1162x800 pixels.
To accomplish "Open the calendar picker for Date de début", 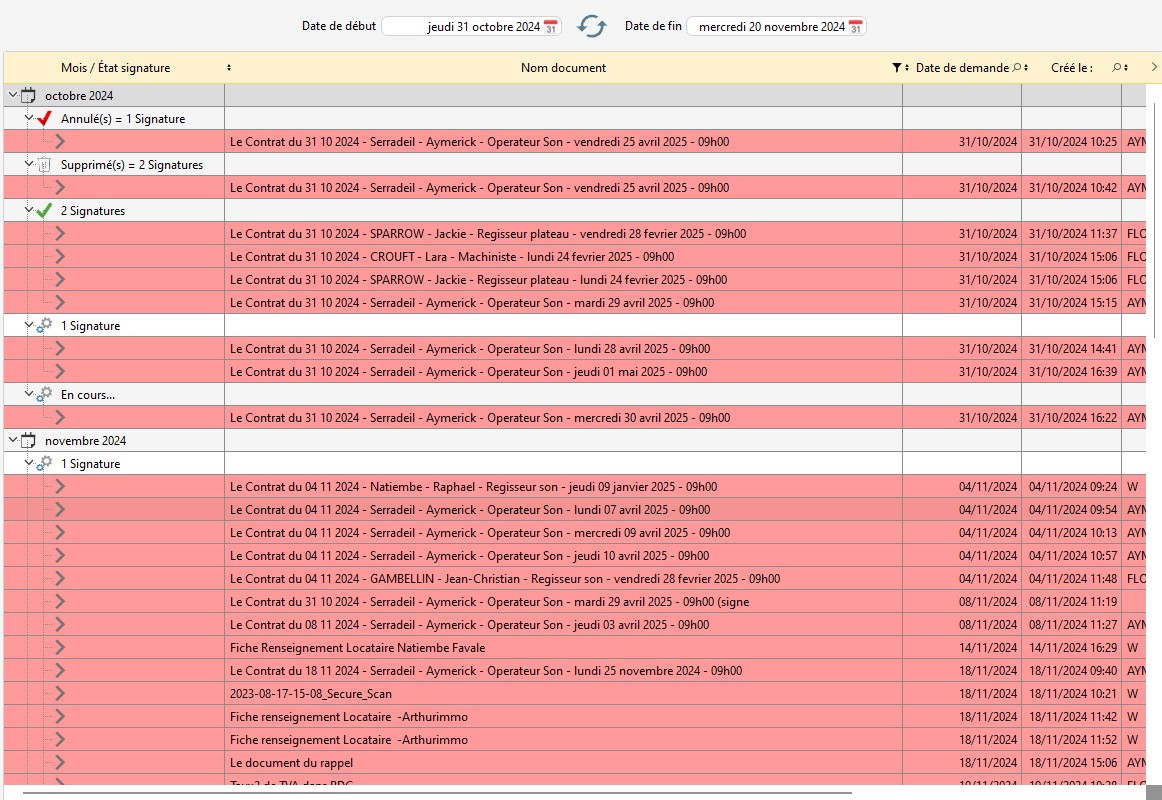I will pyautogui.click(x=551, y=27).
